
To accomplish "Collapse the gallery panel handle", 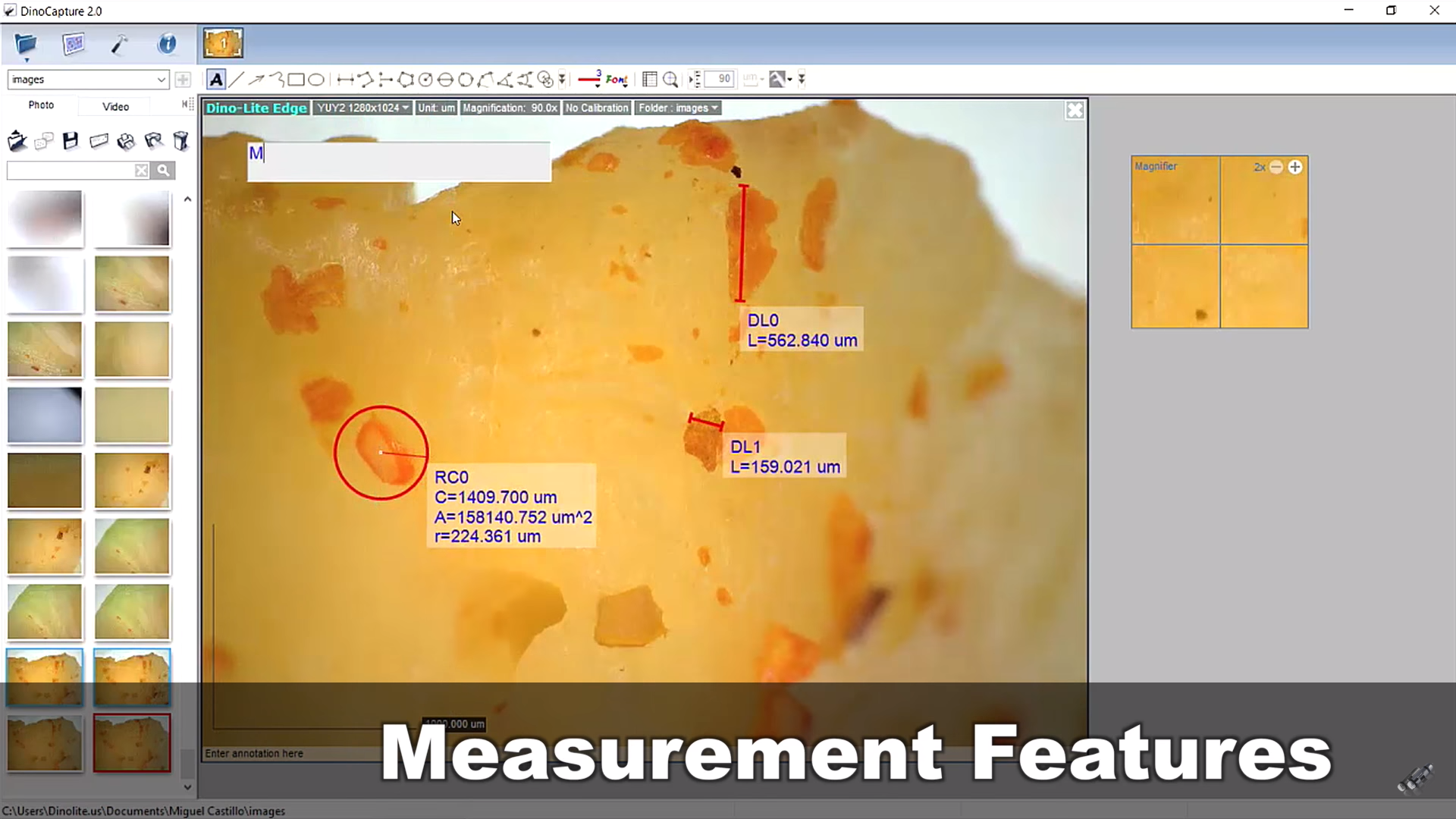I will coord(187,105).
